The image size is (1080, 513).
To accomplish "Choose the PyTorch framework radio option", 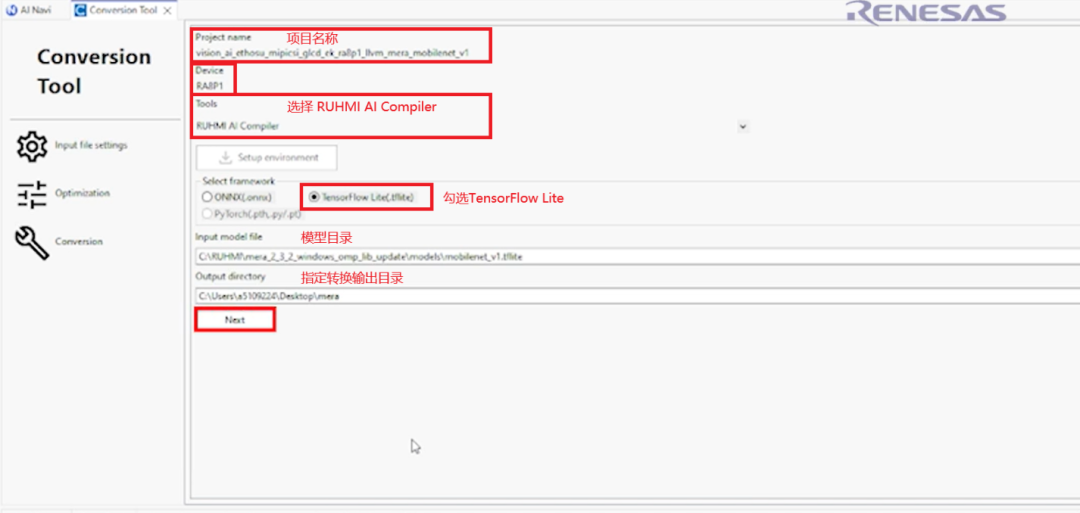I will point(207,214).
